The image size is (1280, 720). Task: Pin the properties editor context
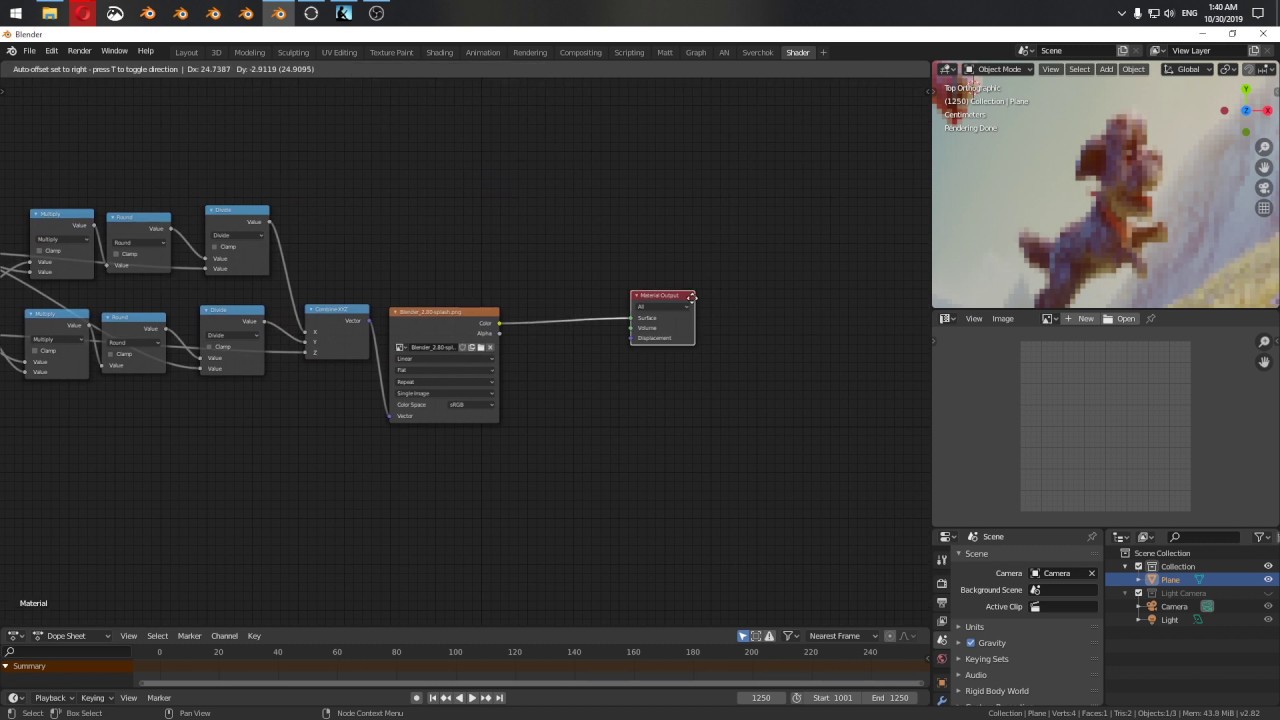click(x=1091, y=537)
